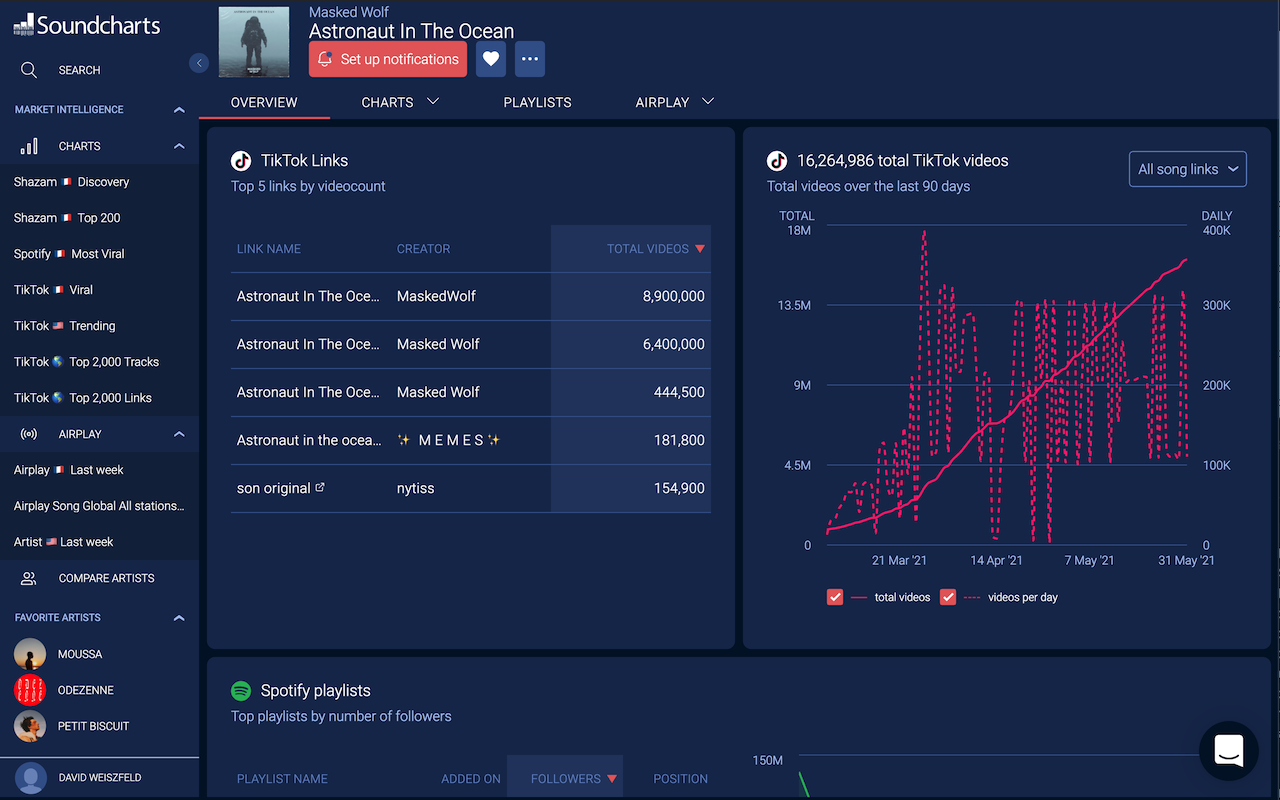Click the Spotify logo by Spotify playlists
The width and height of the screenshot is (1280, 800).
pyautogui.click(x=241, y=690)
